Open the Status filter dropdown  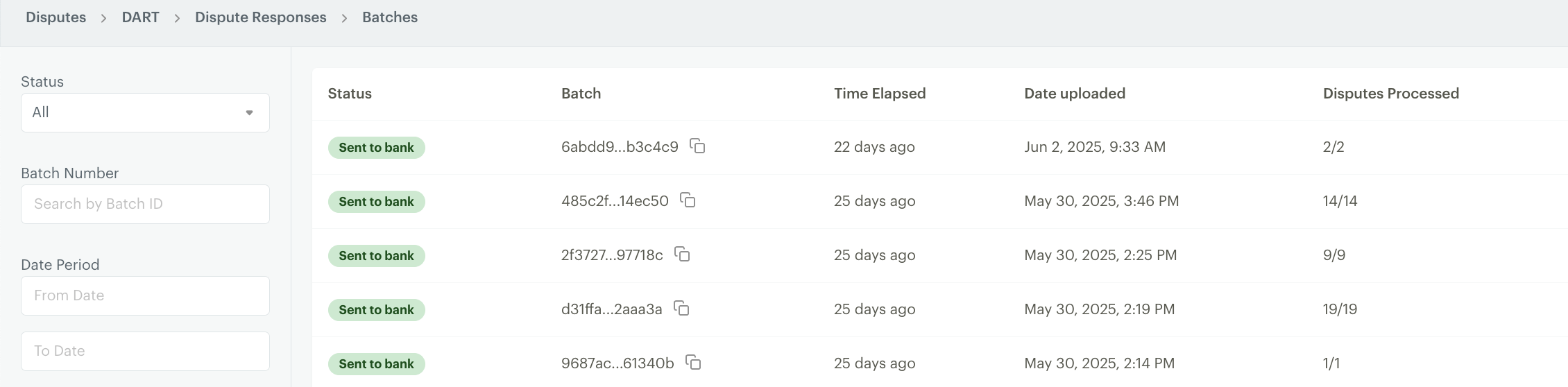[145, 112]
